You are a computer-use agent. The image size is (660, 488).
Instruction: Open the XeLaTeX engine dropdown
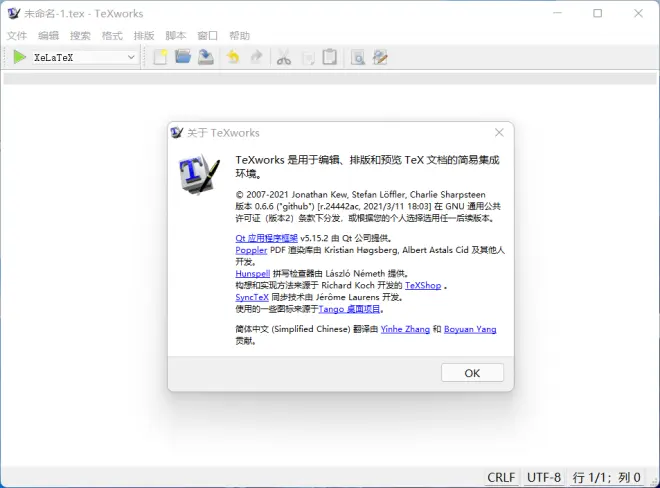(84, 57)
